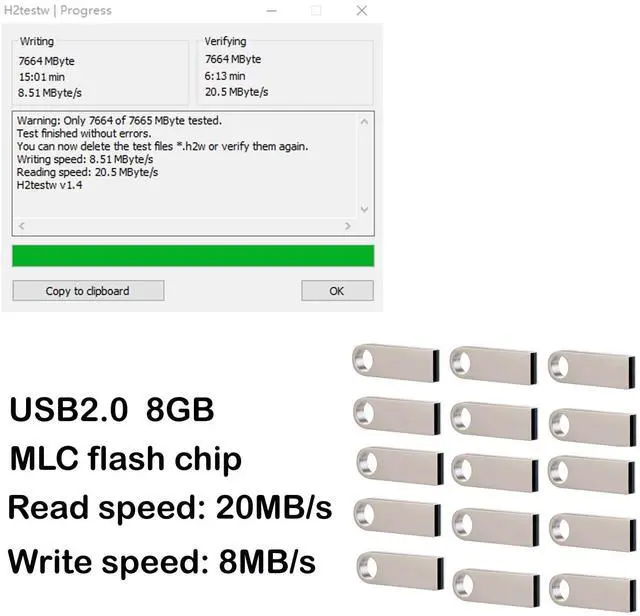Click the log scroll left arrow

point(22,226)
